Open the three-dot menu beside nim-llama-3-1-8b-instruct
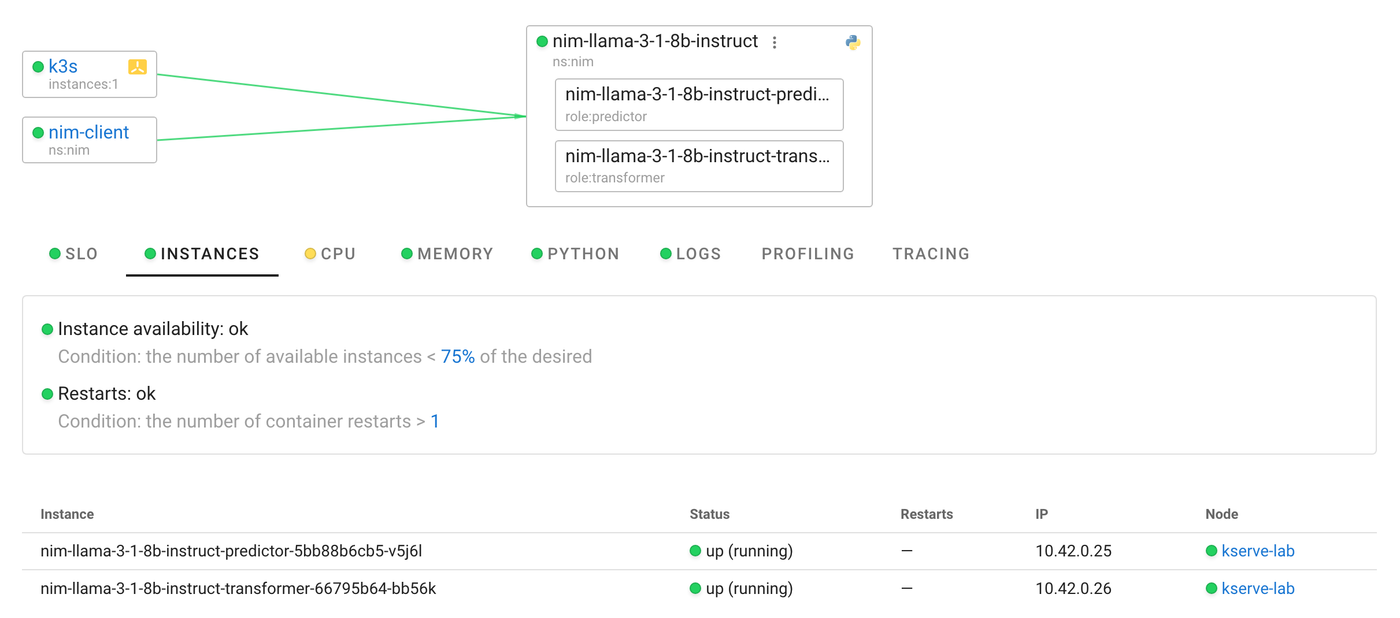 (774, 42)
